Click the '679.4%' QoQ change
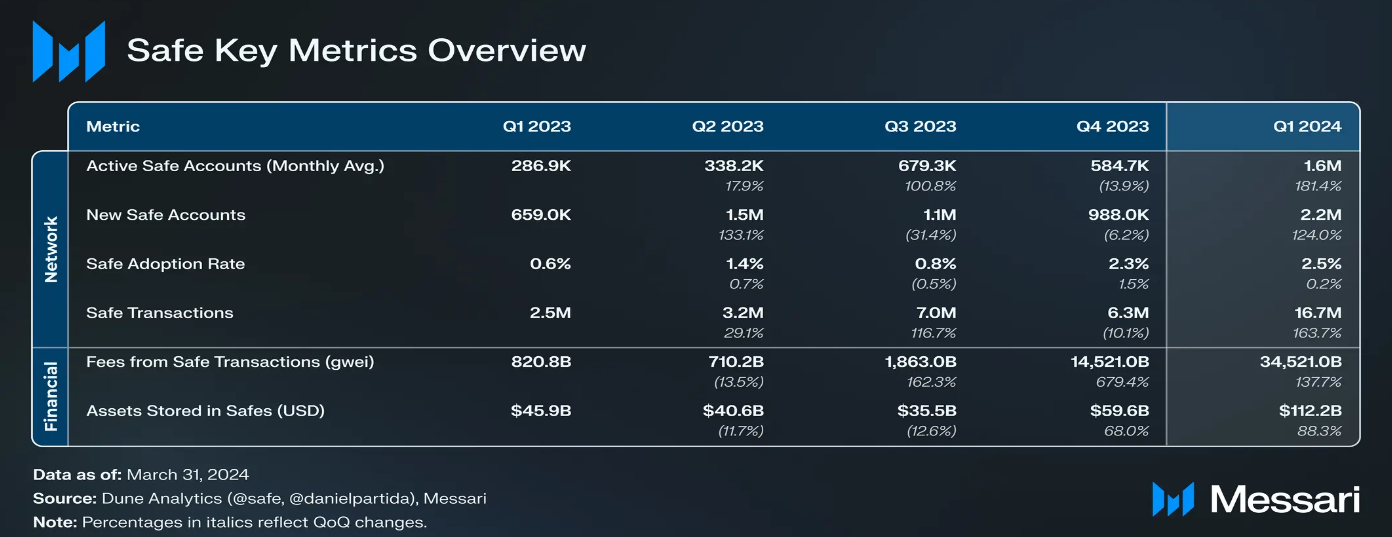This screenshot has height=537, width=1392. click(1127, 382)
